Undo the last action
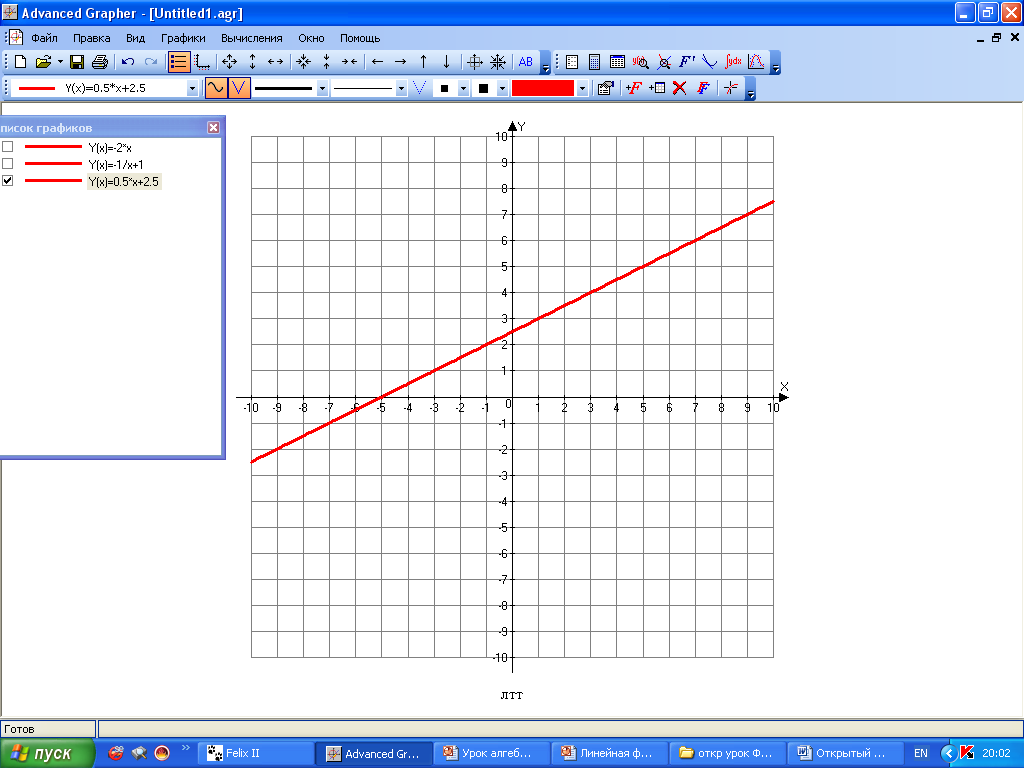1024x768 pixels. click(x=128, y=62)
